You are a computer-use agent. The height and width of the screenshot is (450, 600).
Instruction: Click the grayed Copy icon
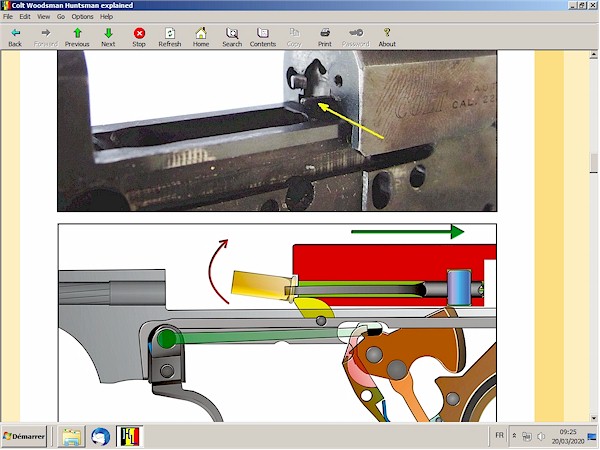tap(294, 37)
